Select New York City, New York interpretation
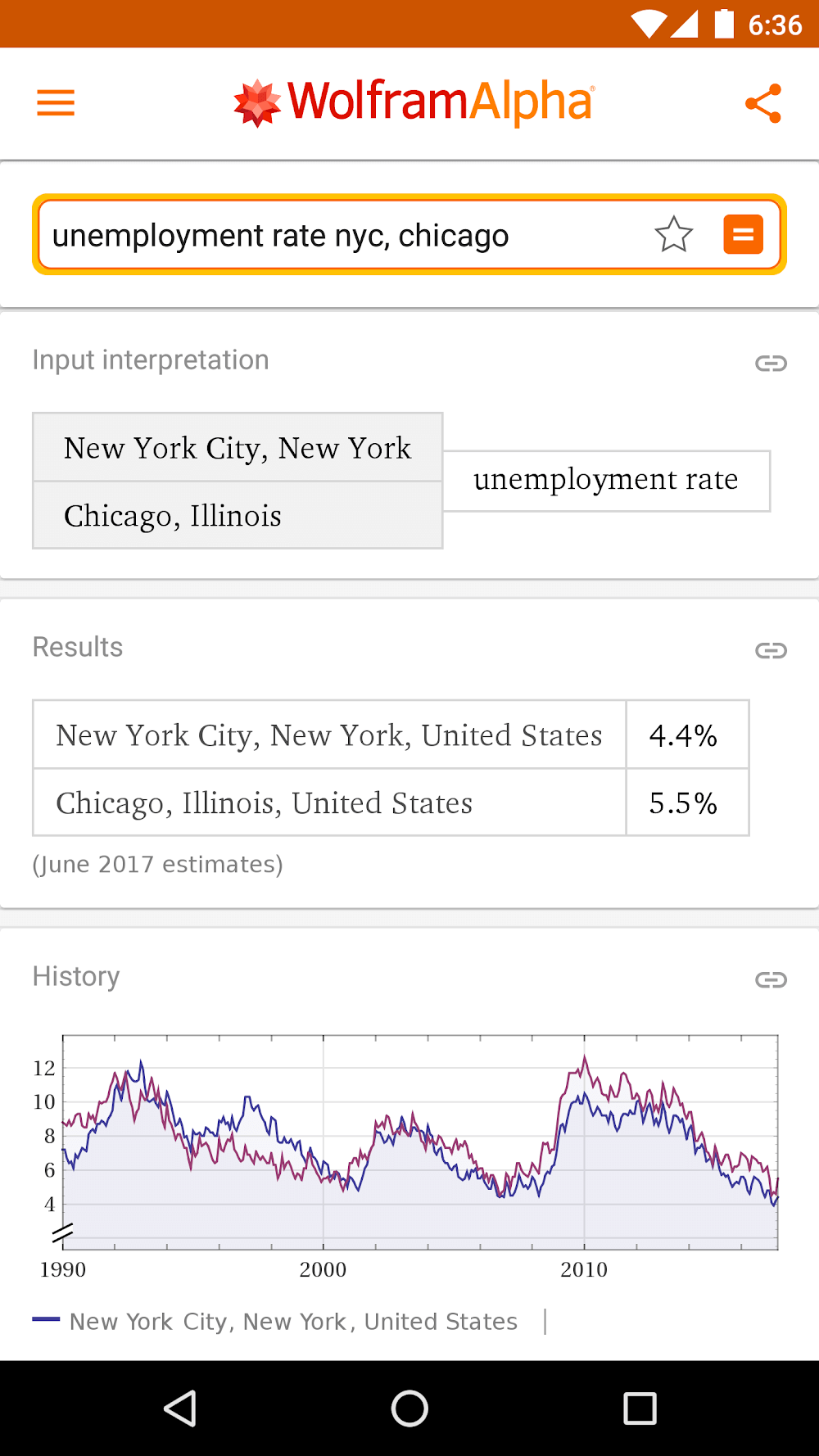The image size is (819, 1456). (x=238, y=448)
